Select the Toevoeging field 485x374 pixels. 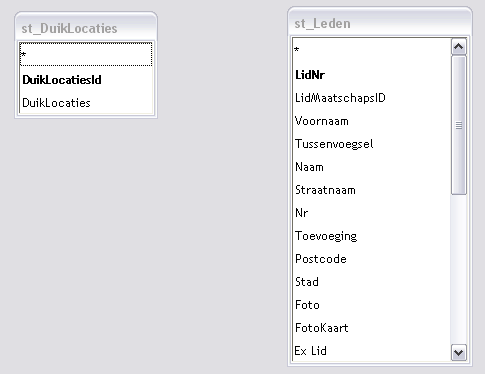[x=372, y=236]
